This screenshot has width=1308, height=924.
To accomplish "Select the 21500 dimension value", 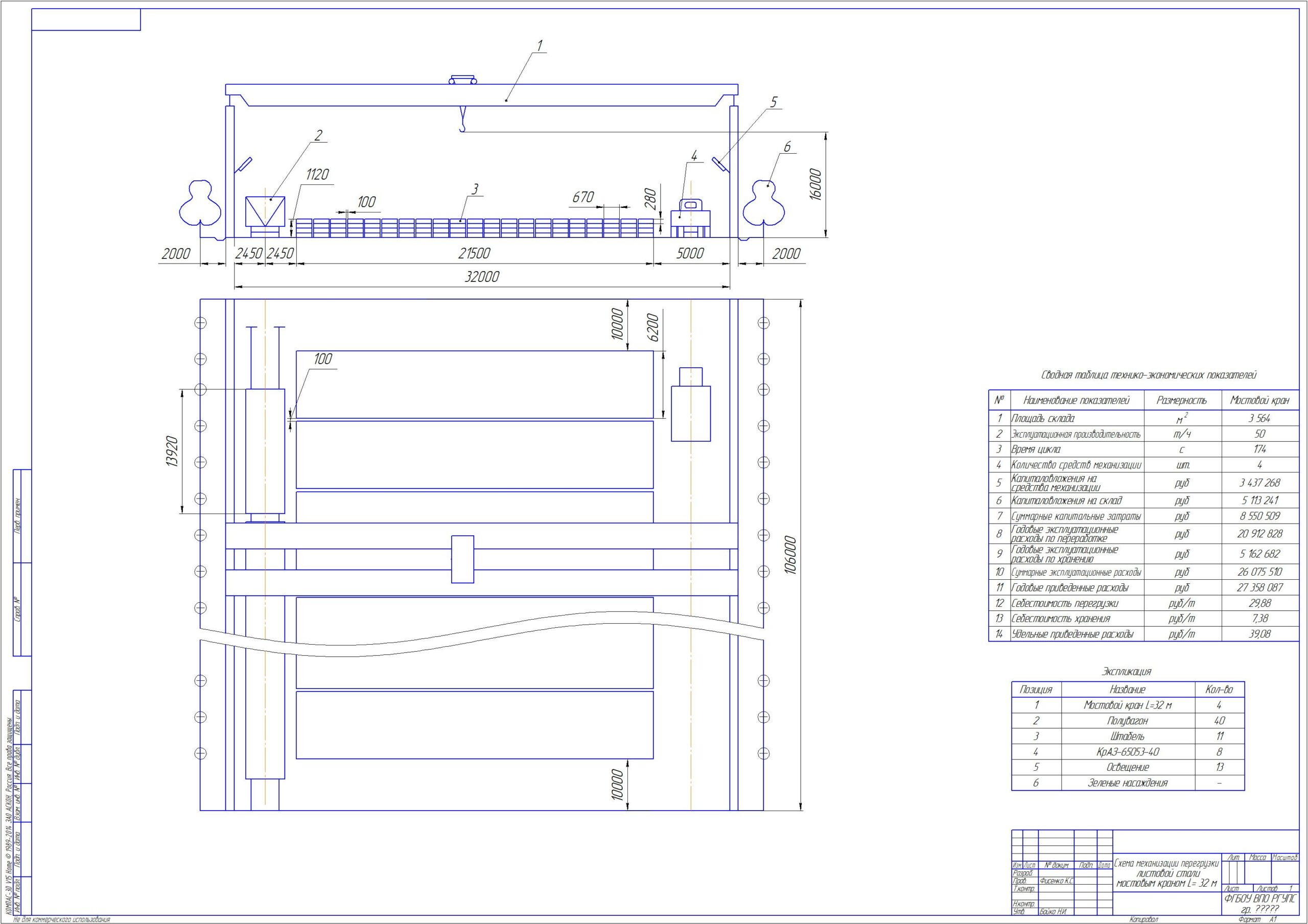I will point(475,253).
